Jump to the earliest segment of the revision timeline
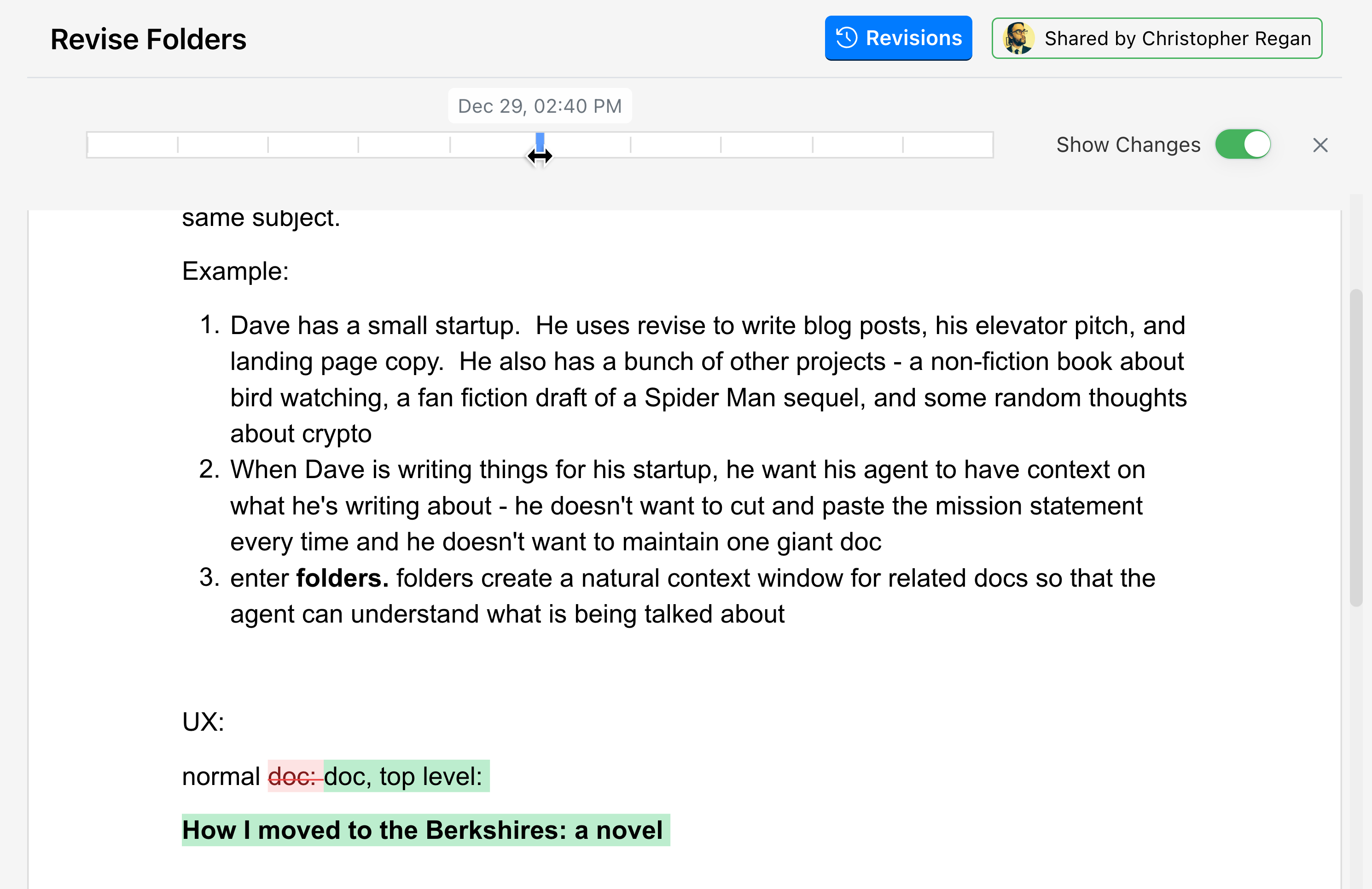The height and width of the screenshot is (889, 1372). tap(133, 145)
